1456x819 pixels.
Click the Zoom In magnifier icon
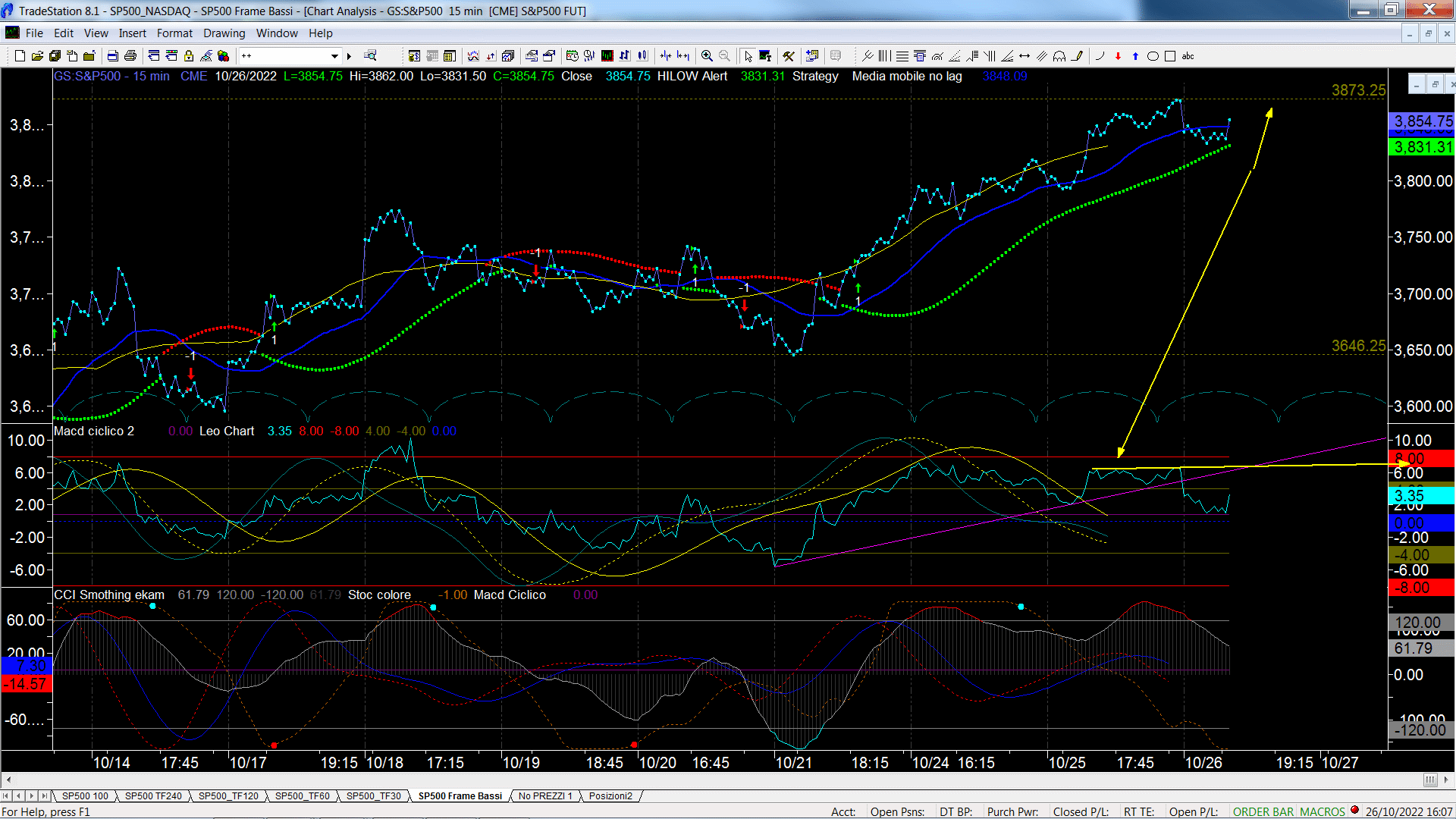[707, 56]
